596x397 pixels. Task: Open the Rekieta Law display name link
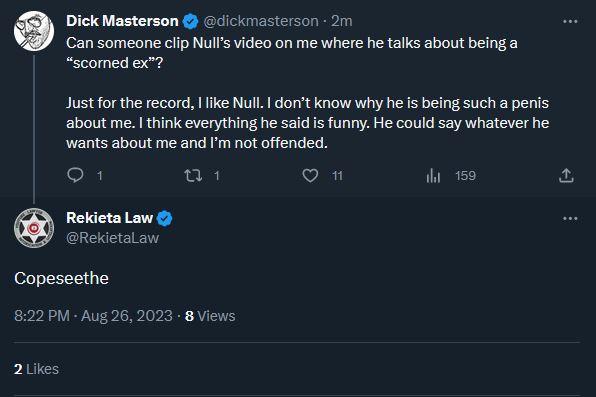(109, 218)
